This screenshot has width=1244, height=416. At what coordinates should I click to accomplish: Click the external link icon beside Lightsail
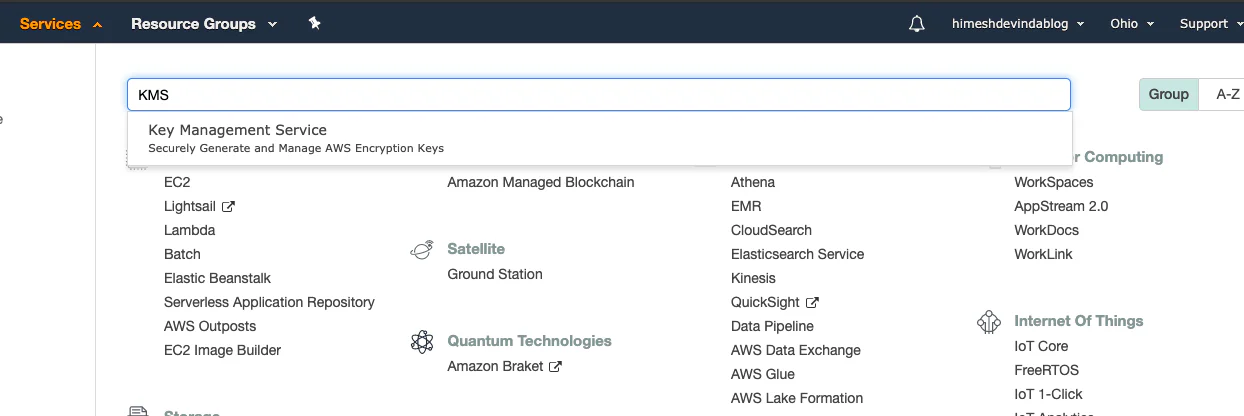[x=228, y=207]
